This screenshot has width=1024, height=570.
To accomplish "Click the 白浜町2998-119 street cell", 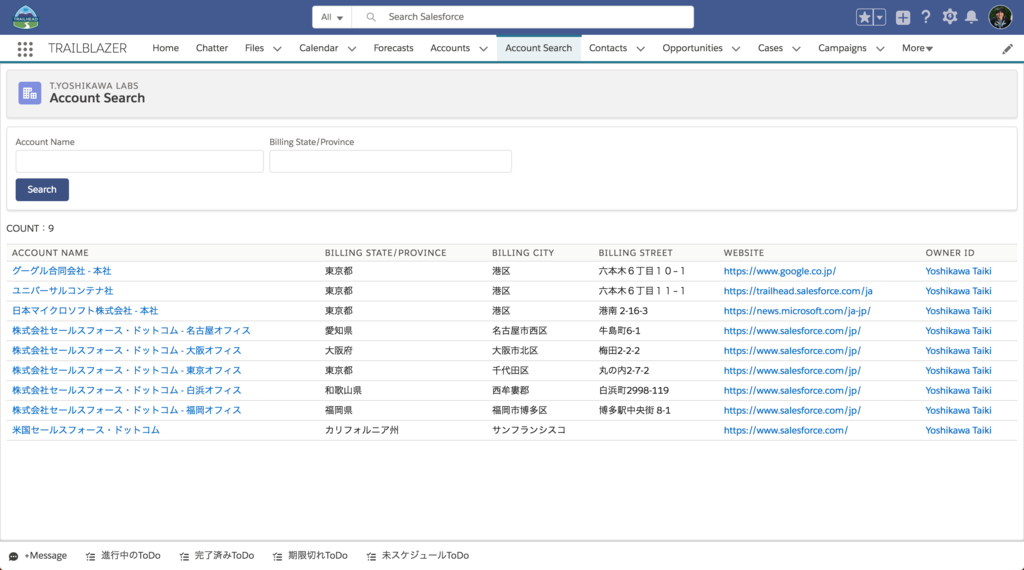I will pos(633,390).
